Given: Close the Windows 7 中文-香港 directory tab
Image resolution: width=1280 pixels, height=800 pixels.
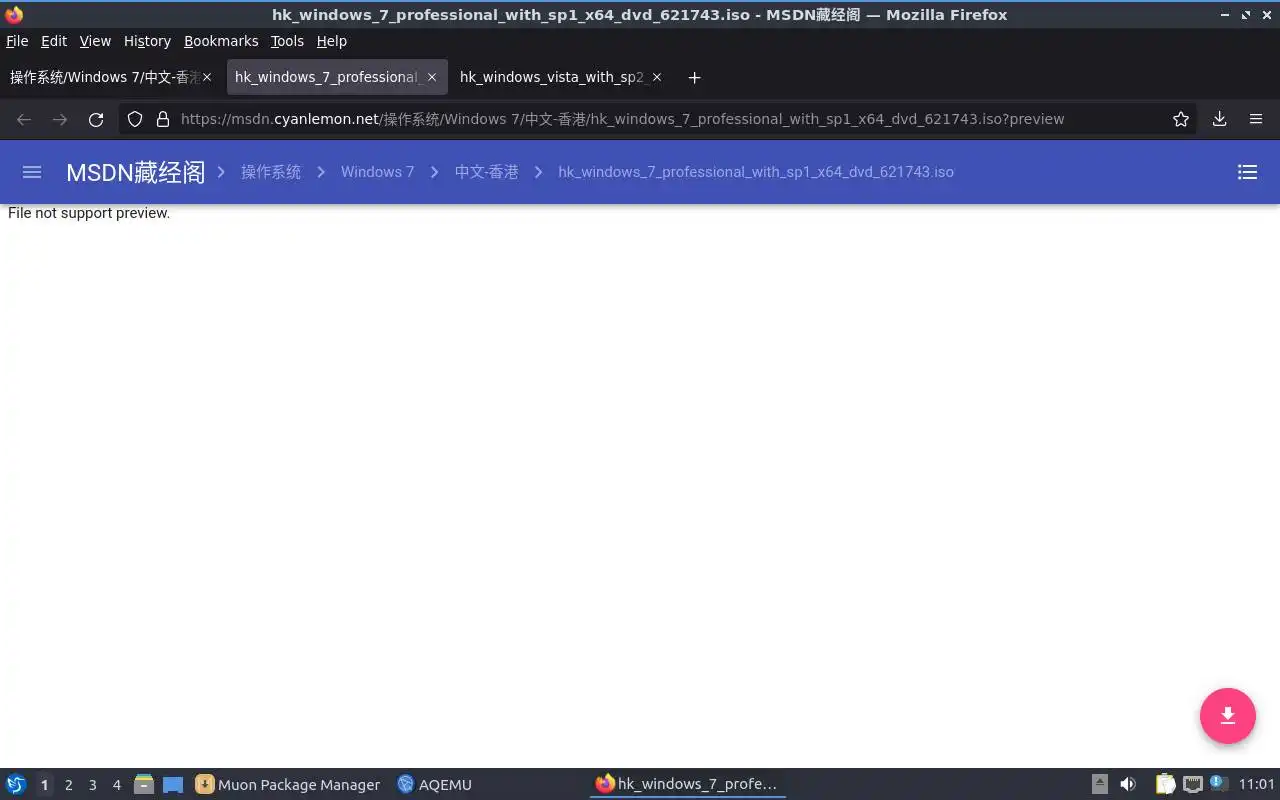Looking at the screenshot, I should [207, 77].
